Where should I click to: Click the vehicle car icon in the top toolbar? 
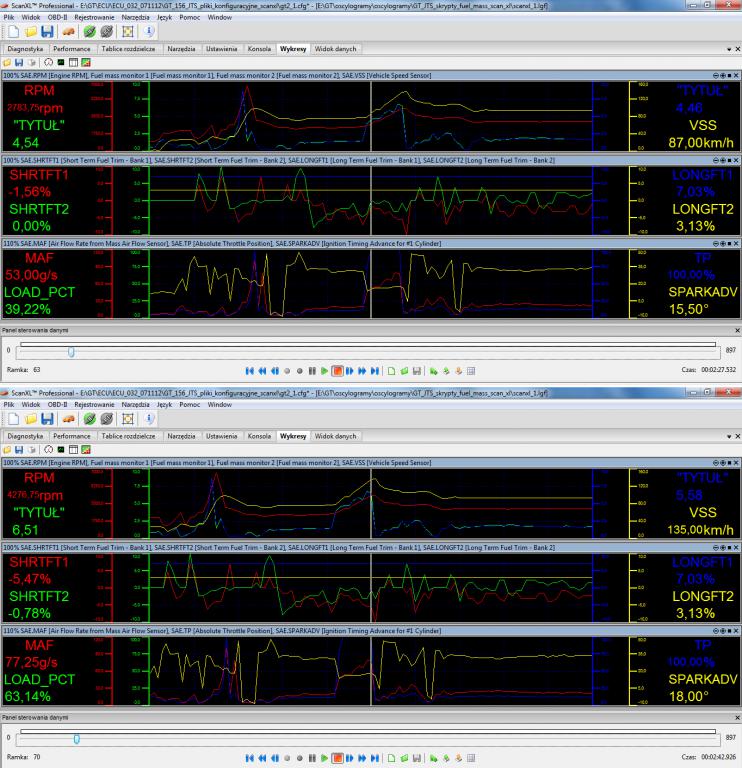point(68,33)
